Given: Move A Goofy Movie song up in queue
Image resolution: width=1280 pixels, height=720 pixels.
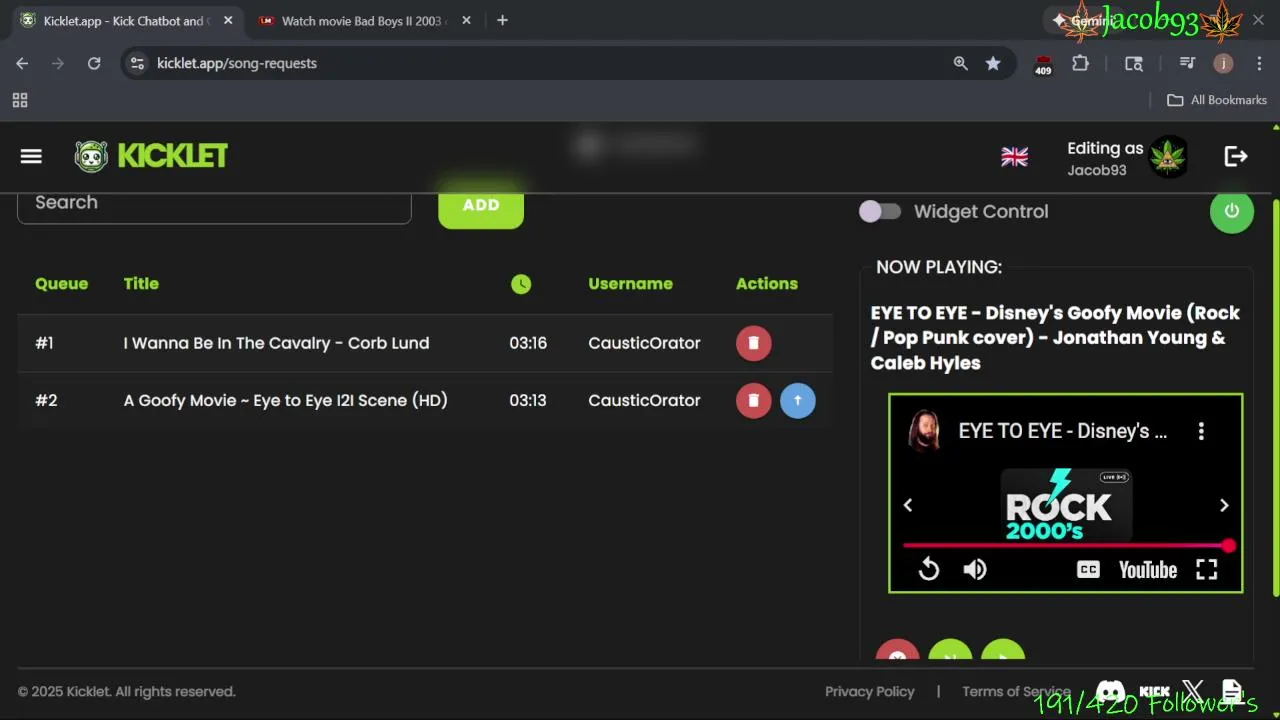Looking at the screenshot, I should click(x=797, y=400).
